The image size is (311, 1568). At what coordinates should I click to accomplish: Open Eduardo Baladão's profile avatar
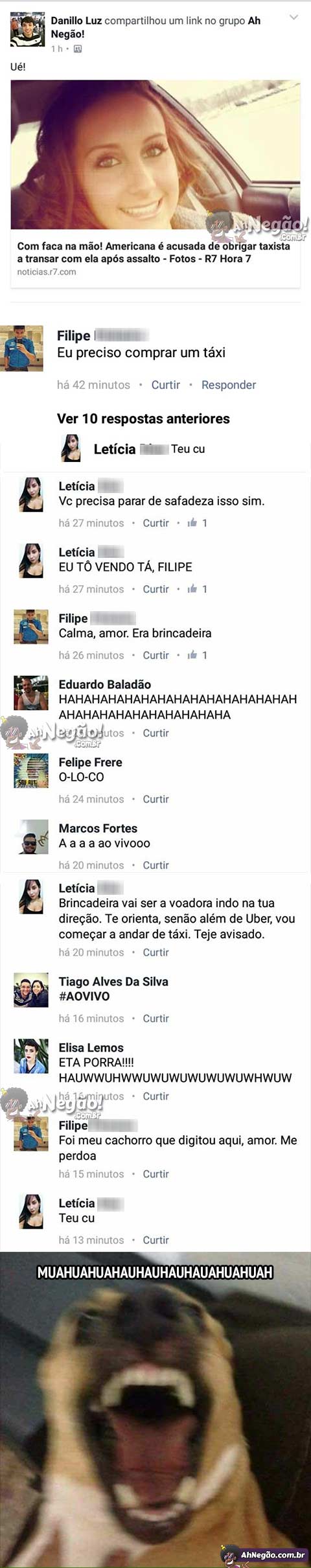point(31,693)
